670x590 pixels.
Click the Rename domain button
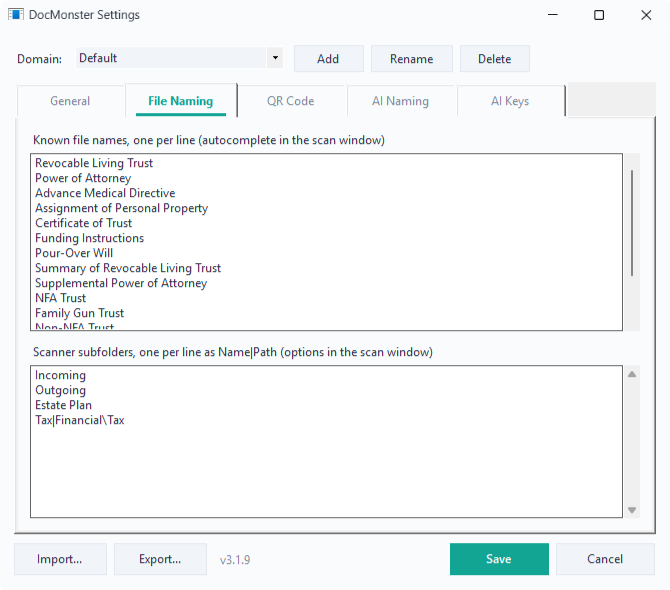[x=411, y=59]
